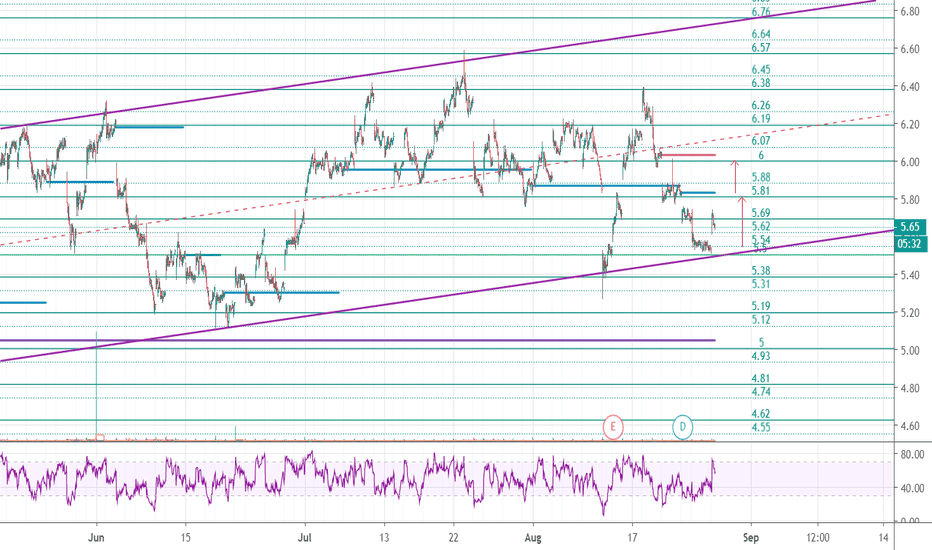The width and height of the screenshot is (932, 550).
Task: Select the 5.12 level label
Action: (761, 320)
